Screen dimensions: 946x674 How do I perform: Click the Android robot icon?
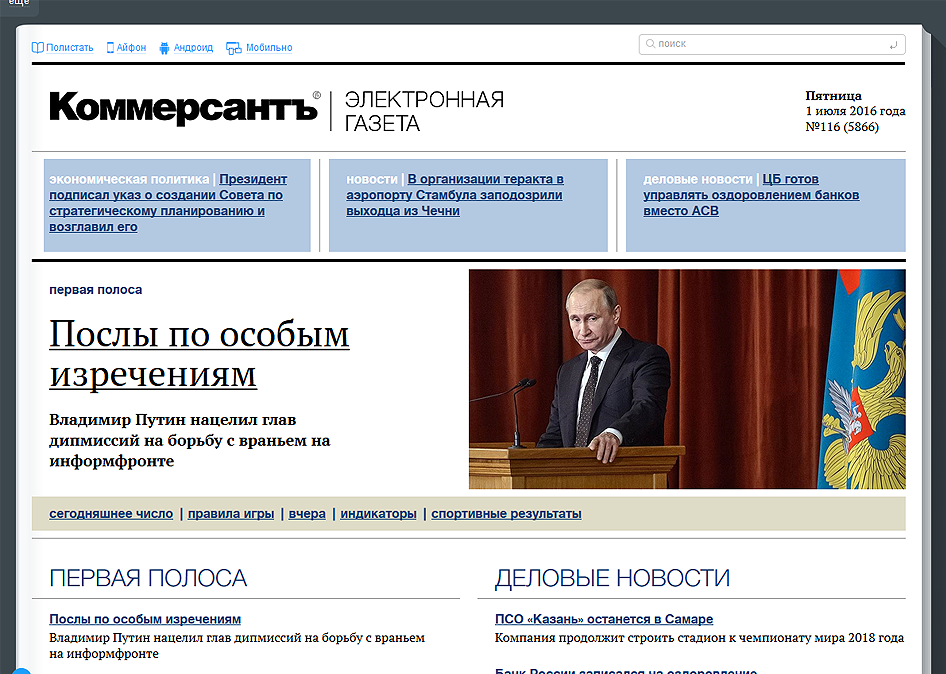pyautogui.click(x=165, y=47)
